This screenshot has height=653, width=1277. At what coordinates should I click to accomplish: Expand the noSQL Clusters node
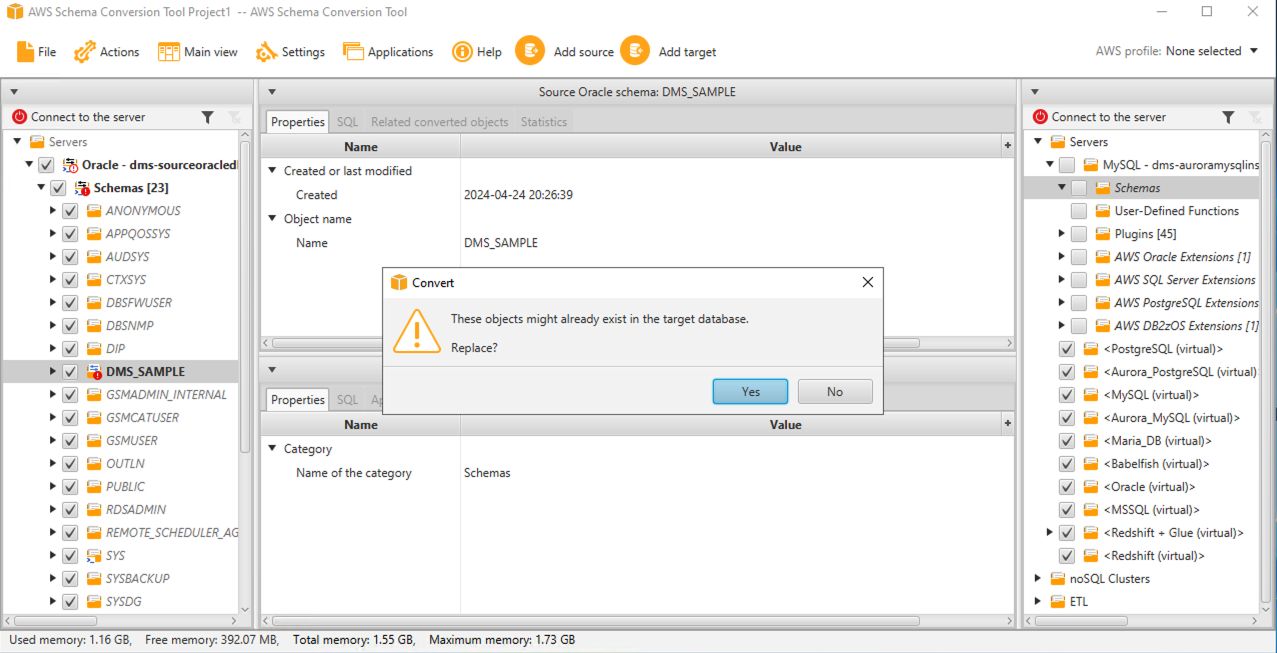pyautogui.click(x=1038, y=578)
